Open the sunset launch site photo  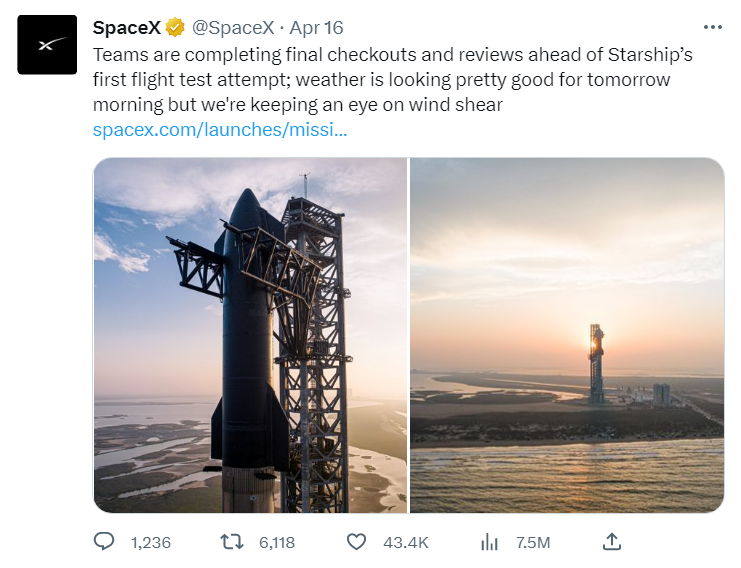tap(567, 335)
